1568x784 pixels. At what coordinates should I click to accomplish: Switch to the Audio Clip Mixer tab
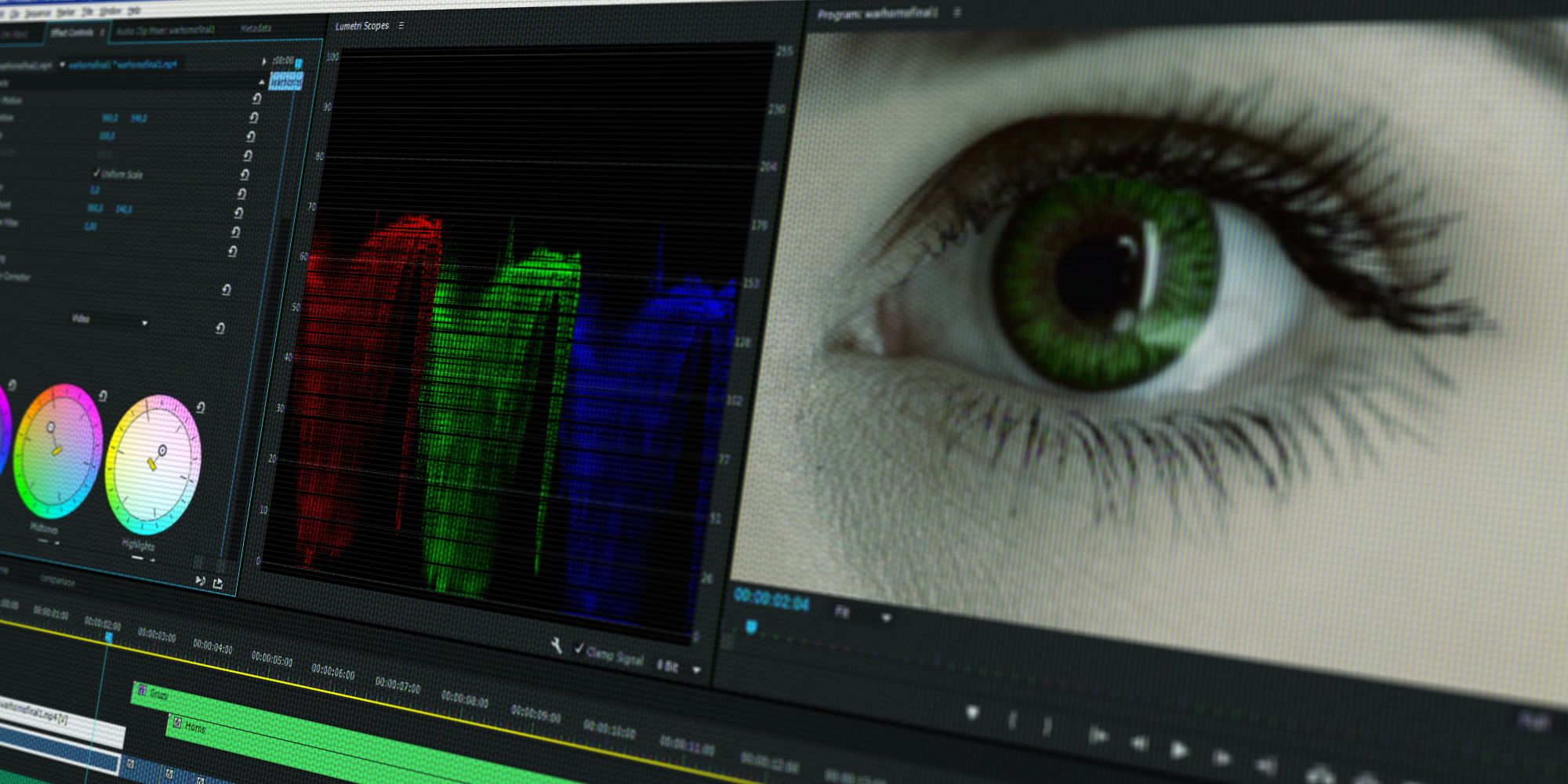coord(165,31)
